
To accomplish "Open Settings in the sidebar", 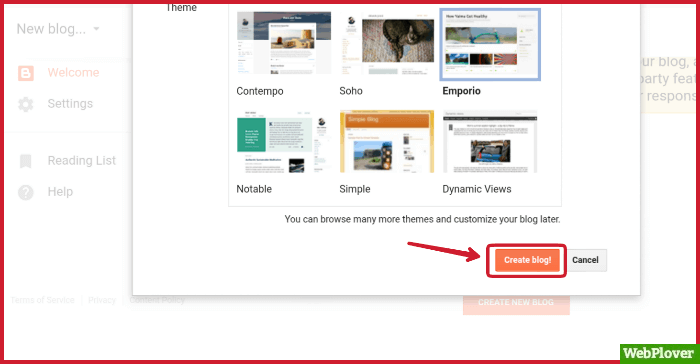I will [70, 104].
